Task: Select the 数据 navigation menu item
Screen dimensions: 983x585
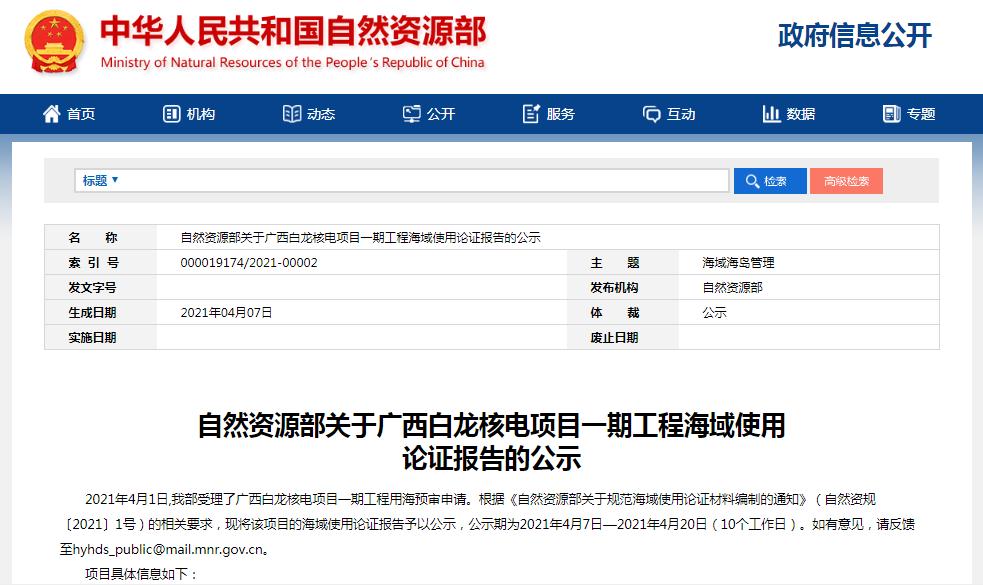Action: (801, 114)
